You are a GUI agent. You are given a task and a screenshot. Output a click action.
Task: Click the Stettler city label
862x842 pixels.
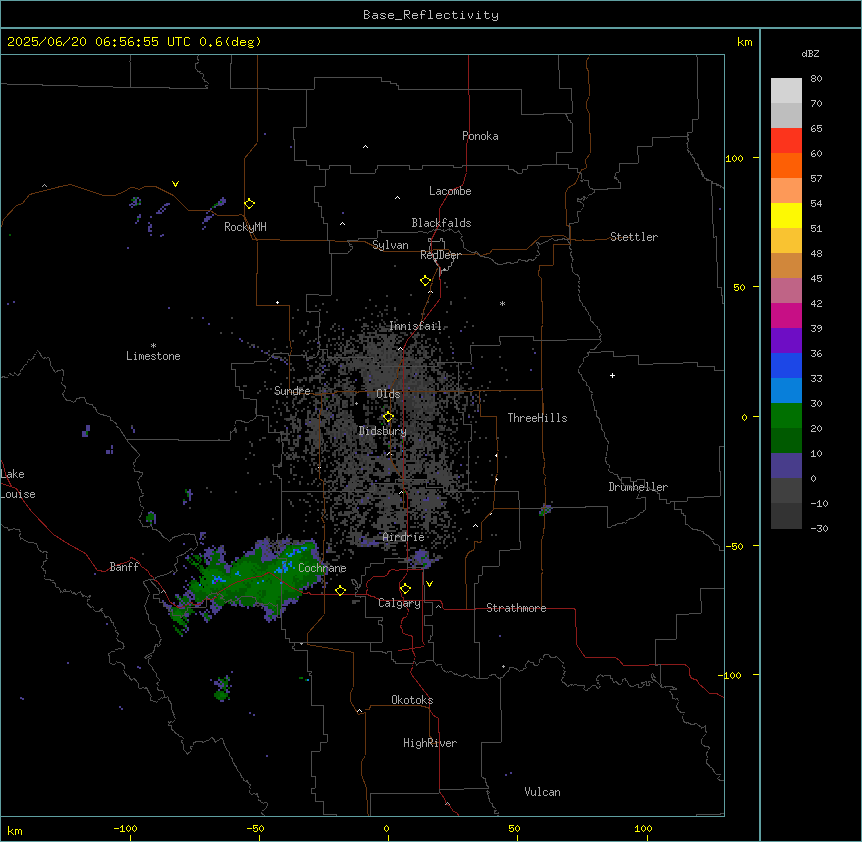pos(633,237)
